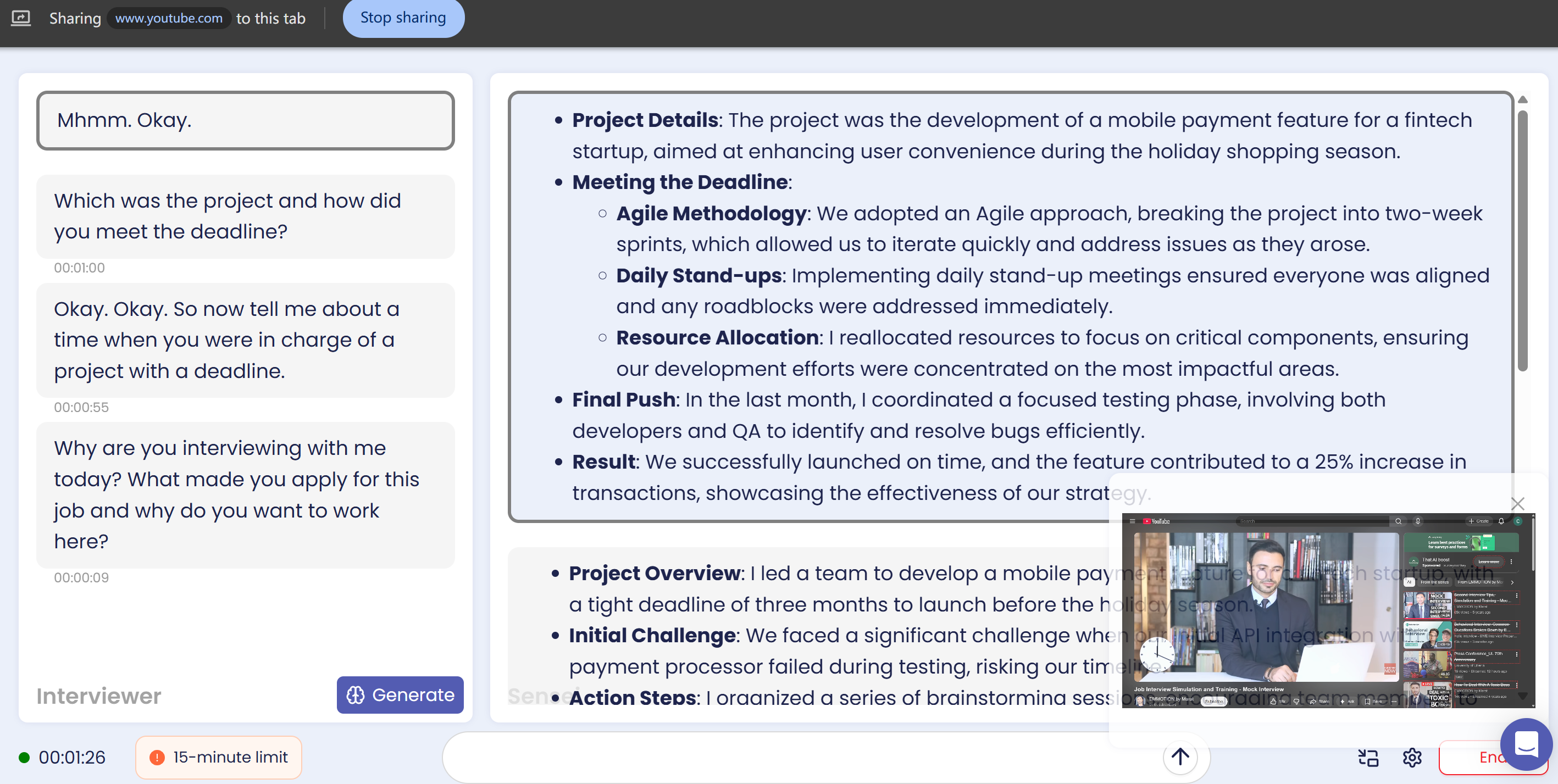Click the YouTube video preview thumbnail
The width and height of the screenshot is (1558, 784).
(x=1328, y=610)
